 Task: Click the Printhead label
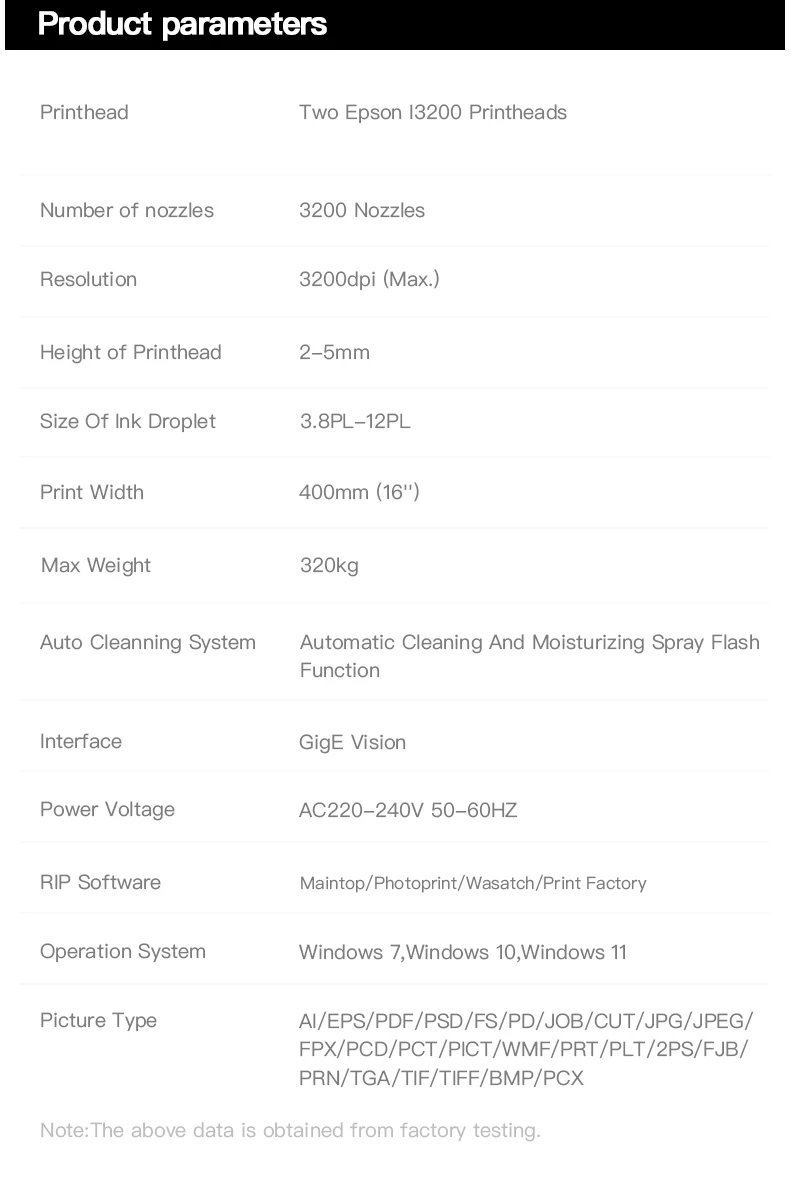(84, 112)
